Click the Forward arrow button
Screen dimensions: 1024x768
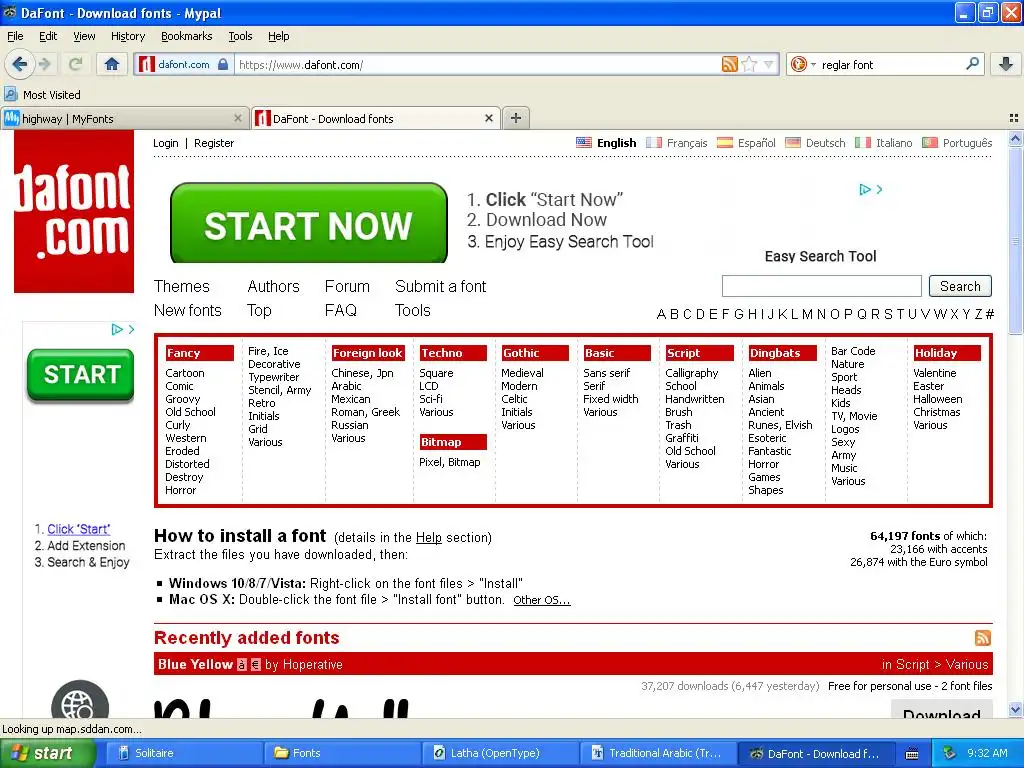point(45,64)
